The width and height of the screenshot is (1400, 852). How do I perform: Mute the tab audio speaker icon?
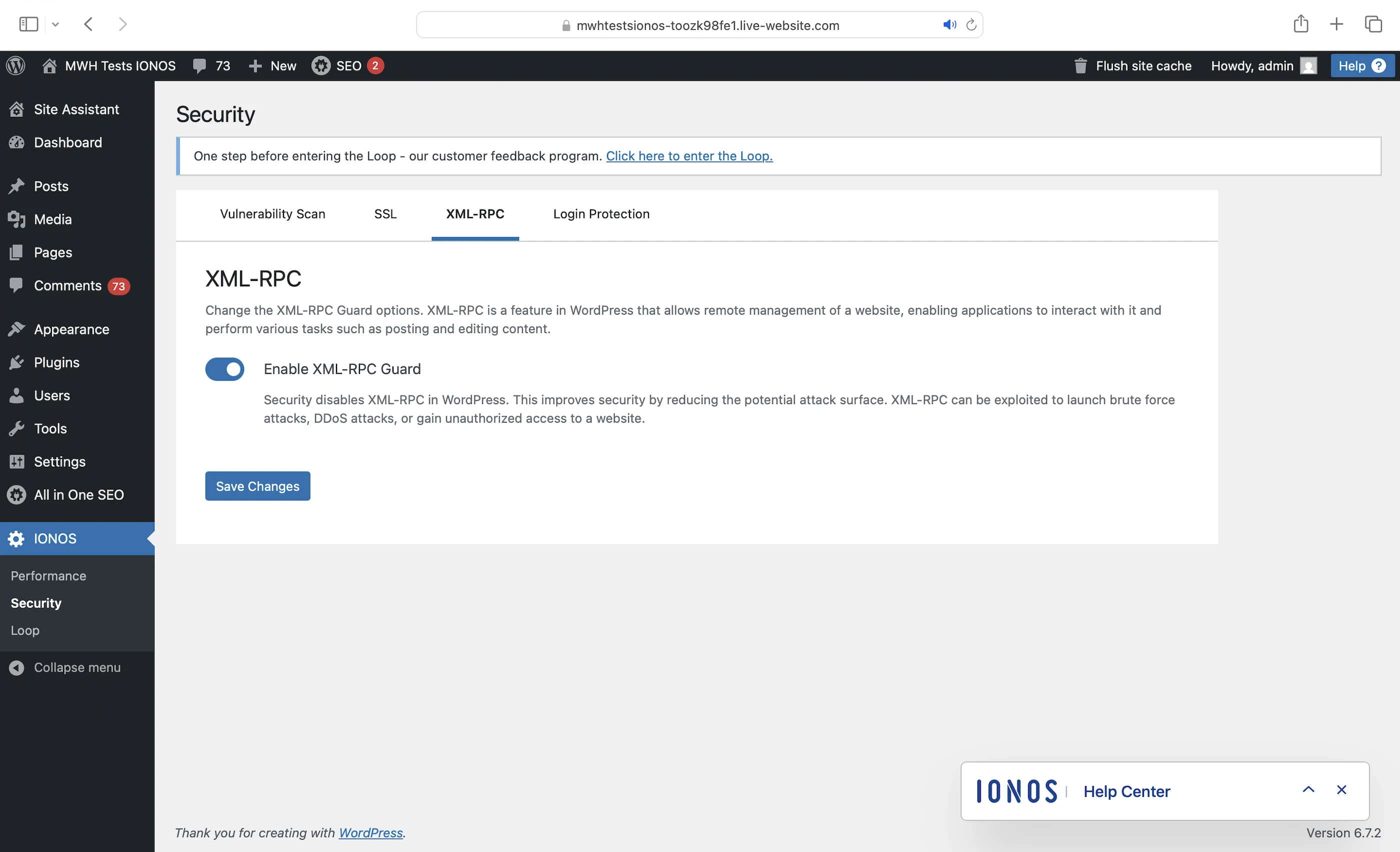point(949,25)
